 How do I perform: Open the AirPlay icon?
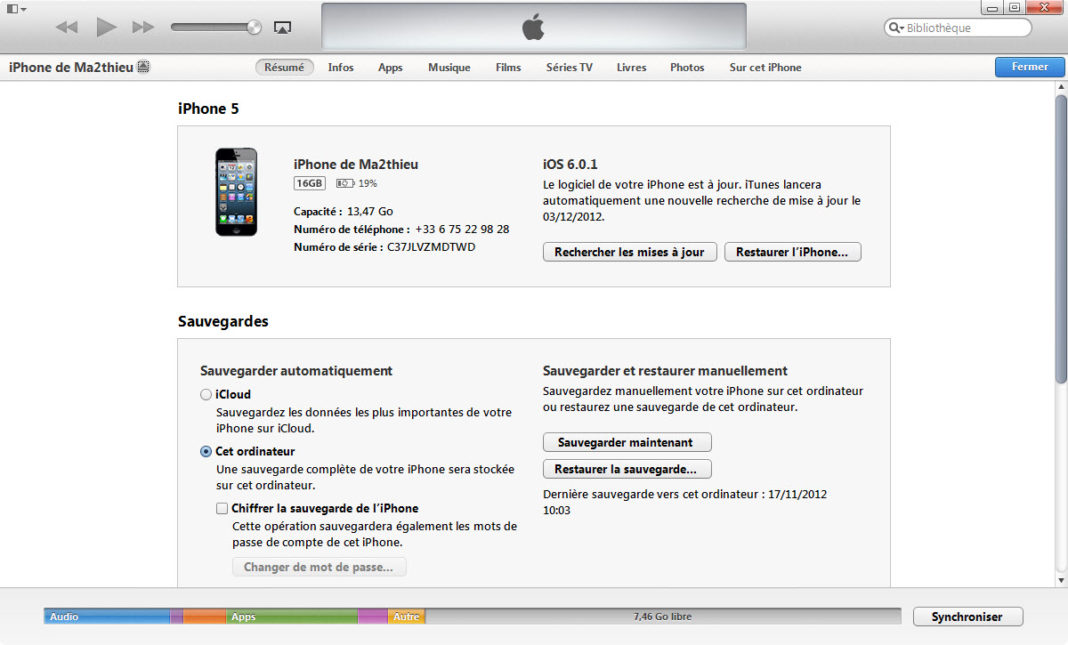click(x=282, y=28)
